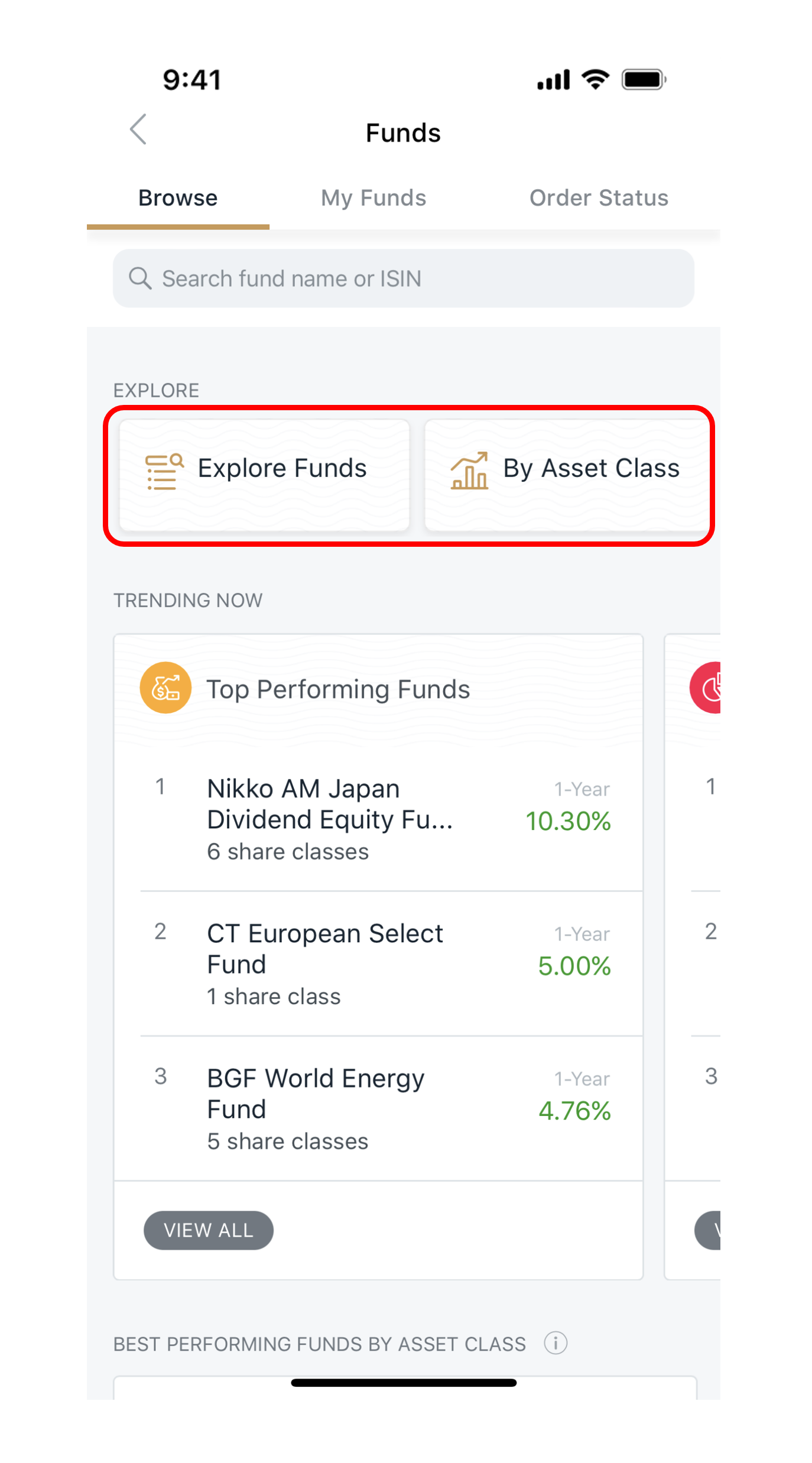Tap the back arrow icon
The width and height of the screenshot is (812, 1463).
pyautogui.click(x=138, y=129)
